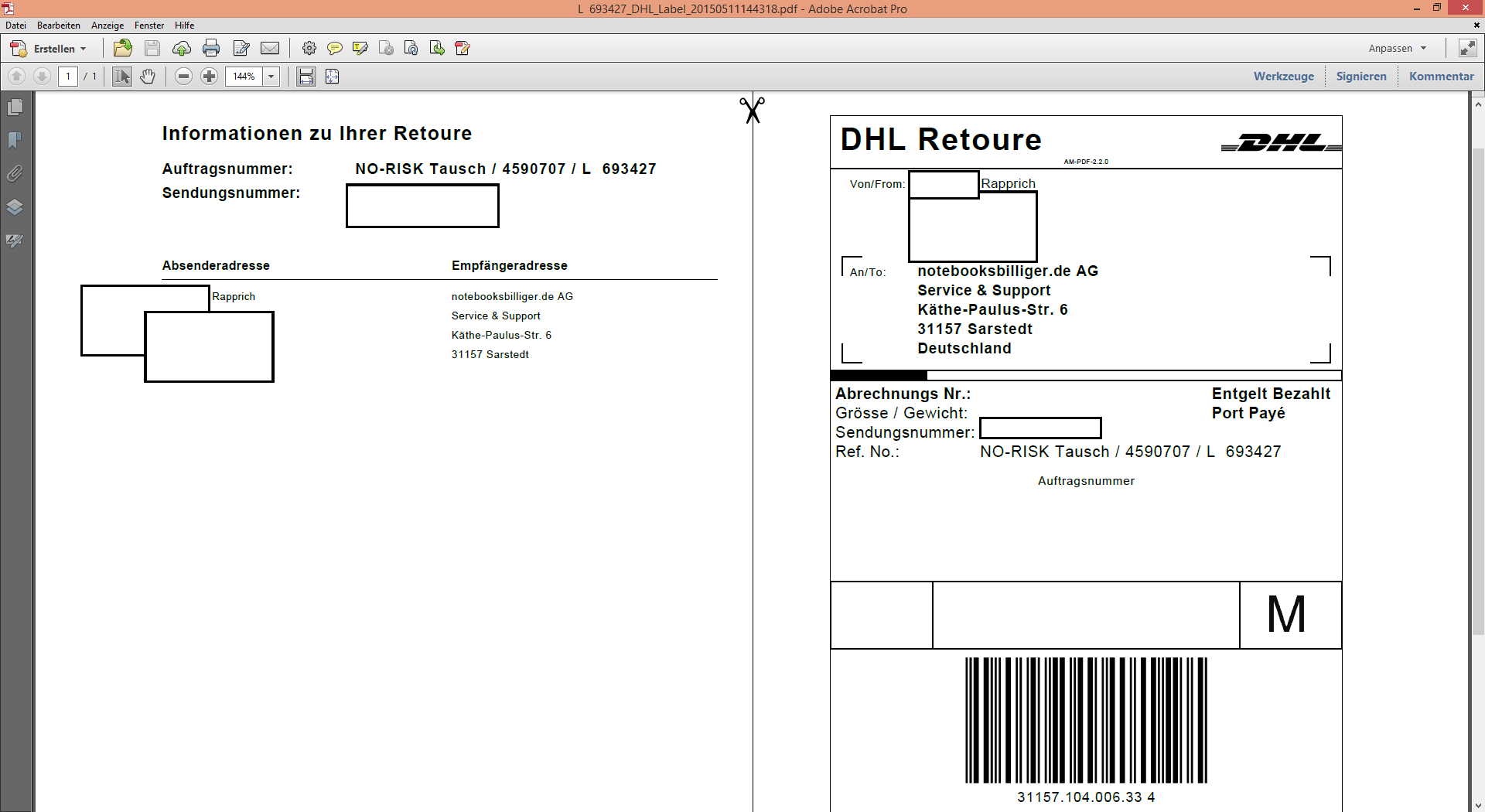Click the scrollbar up arrow
Image resolution: width=1485 pixels, height=812 pixels.
(1478, 104)
